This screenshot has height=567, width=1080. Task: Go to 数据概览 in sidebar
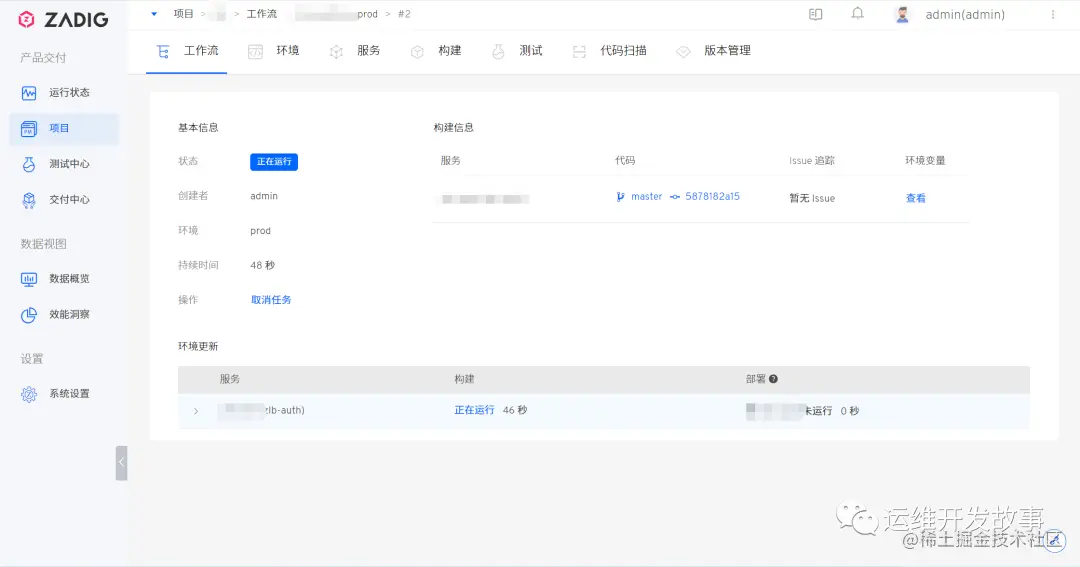pos(69,278)
